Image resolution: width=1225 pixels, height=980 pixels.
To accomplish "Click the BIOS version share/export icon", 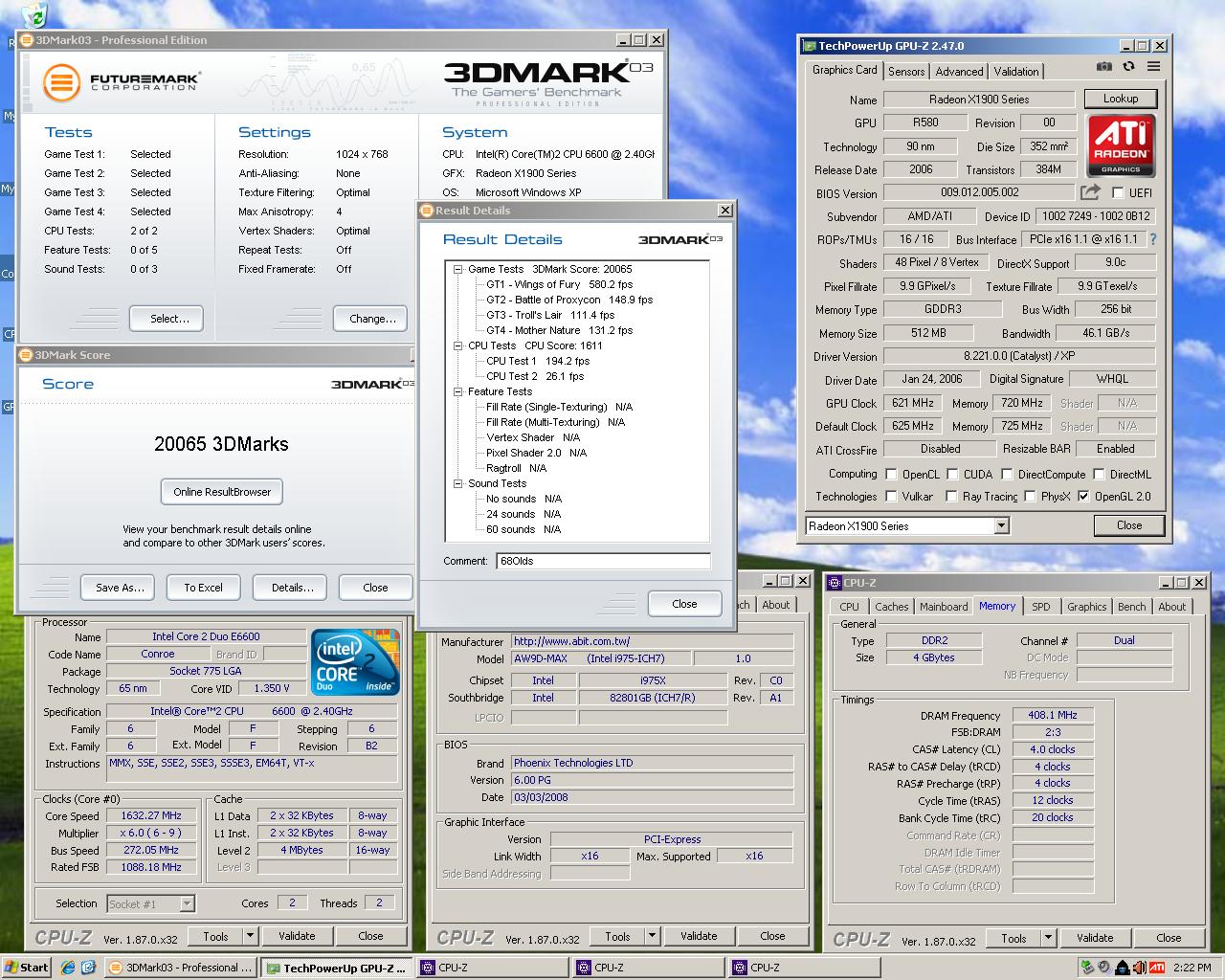I will (1090, 192).
